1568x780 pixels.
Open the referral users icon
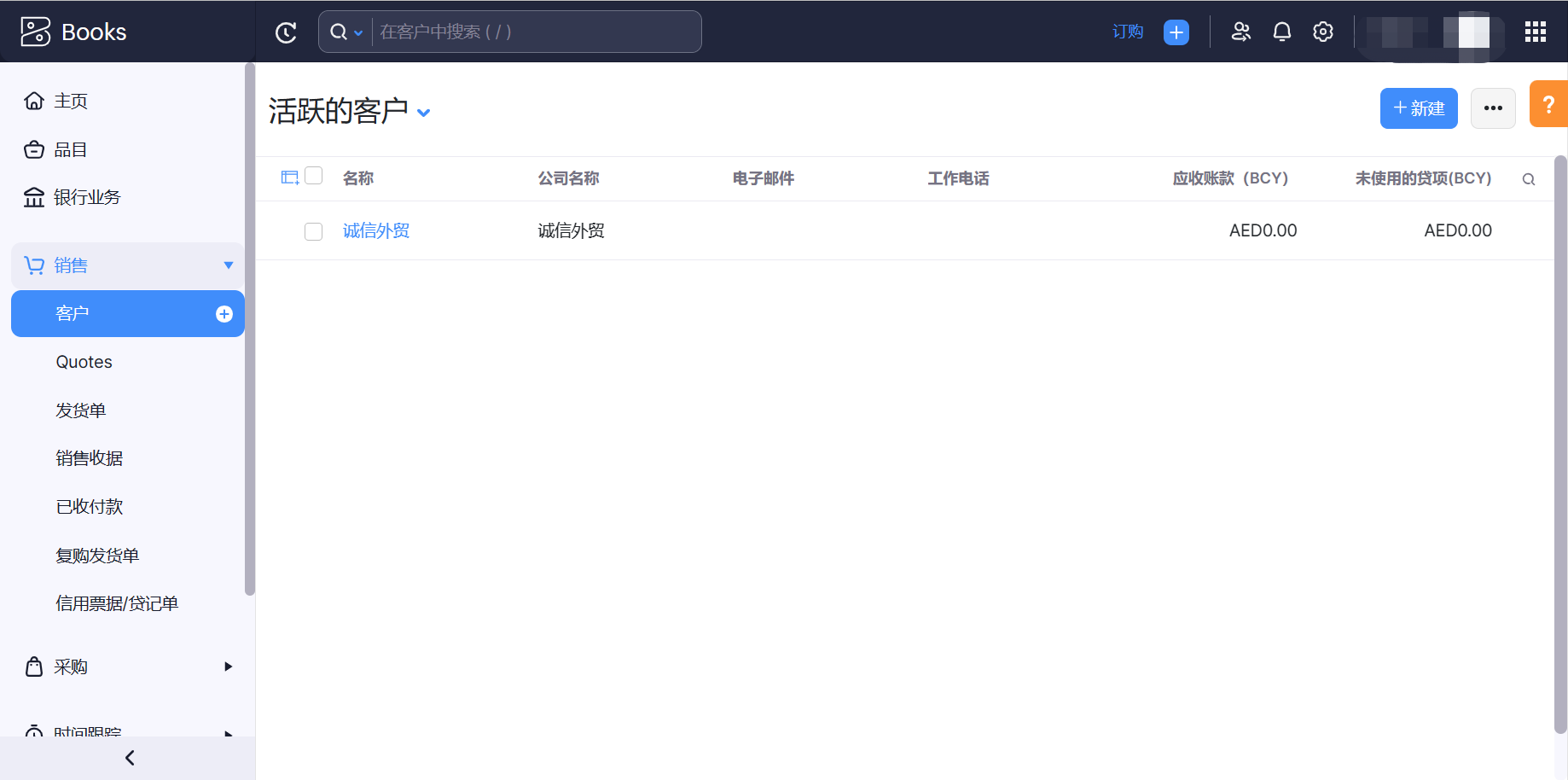1240,32
